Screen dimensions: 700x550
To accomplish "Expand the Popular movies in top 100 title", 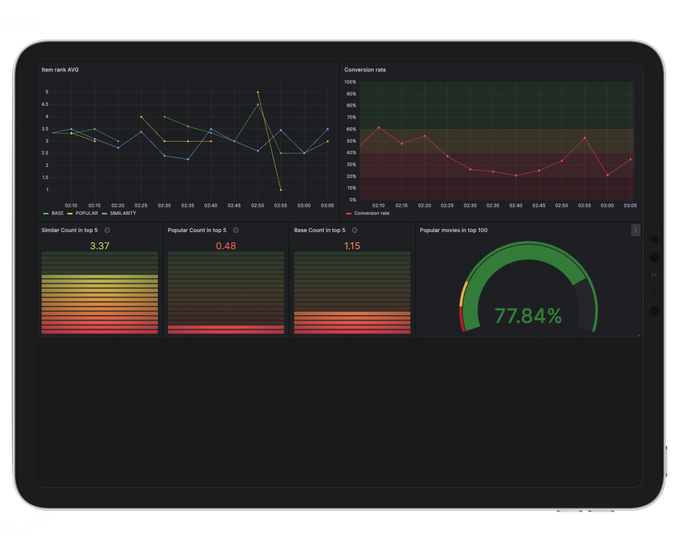I will pyautogui.click(x=454, y=230).
